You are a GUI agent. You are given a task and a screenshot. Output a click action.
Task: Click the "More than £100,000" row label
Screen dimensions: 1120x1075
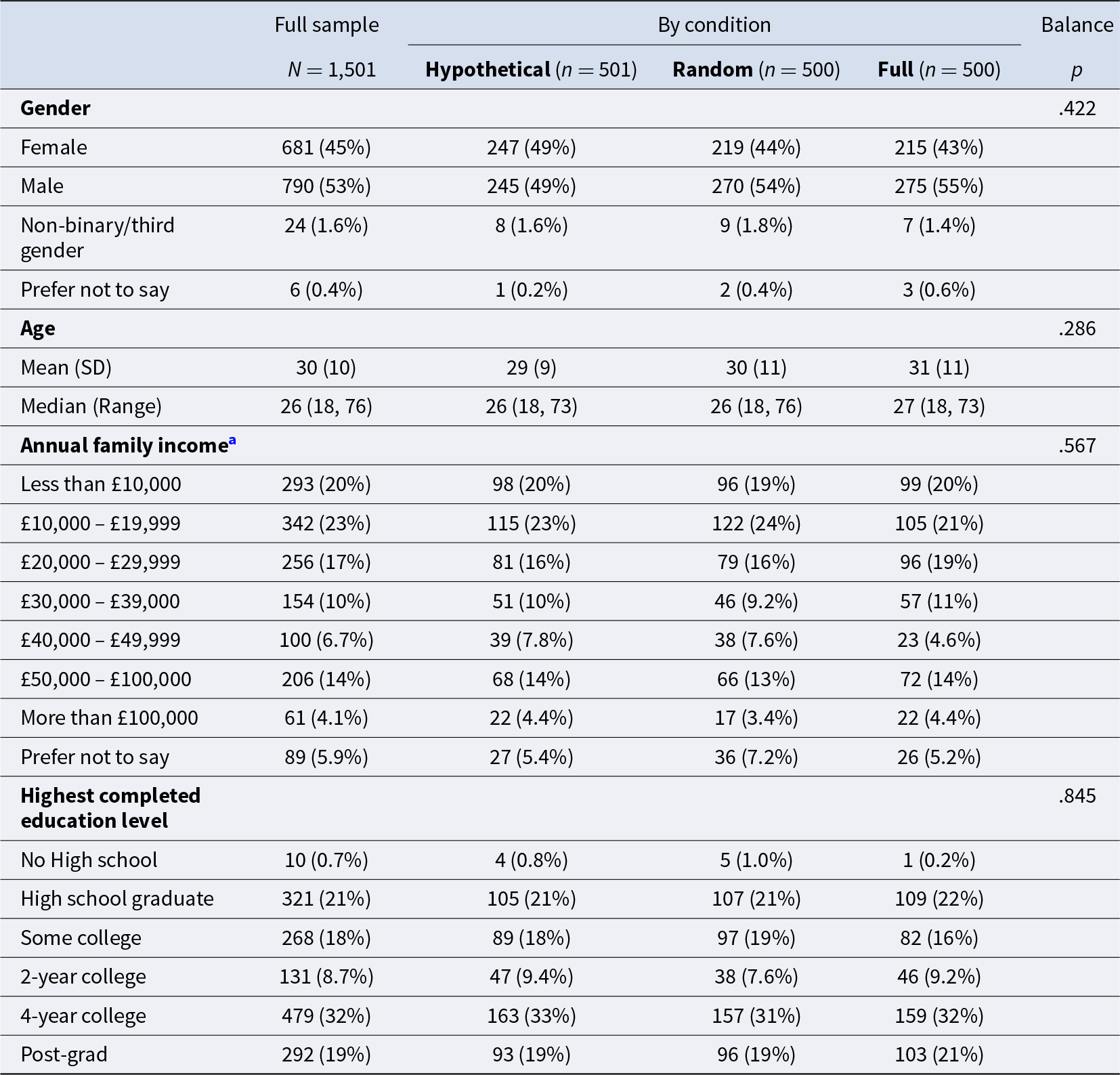click(110, 718)
